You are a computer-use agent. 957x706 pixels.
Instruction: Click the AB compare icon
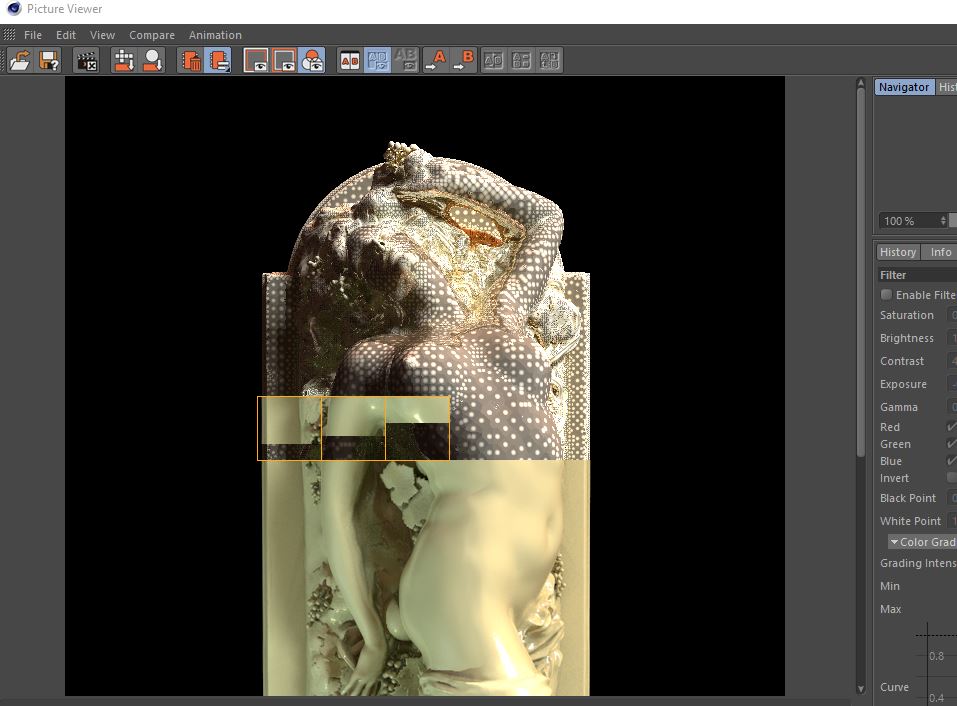[x=350, y=60]
